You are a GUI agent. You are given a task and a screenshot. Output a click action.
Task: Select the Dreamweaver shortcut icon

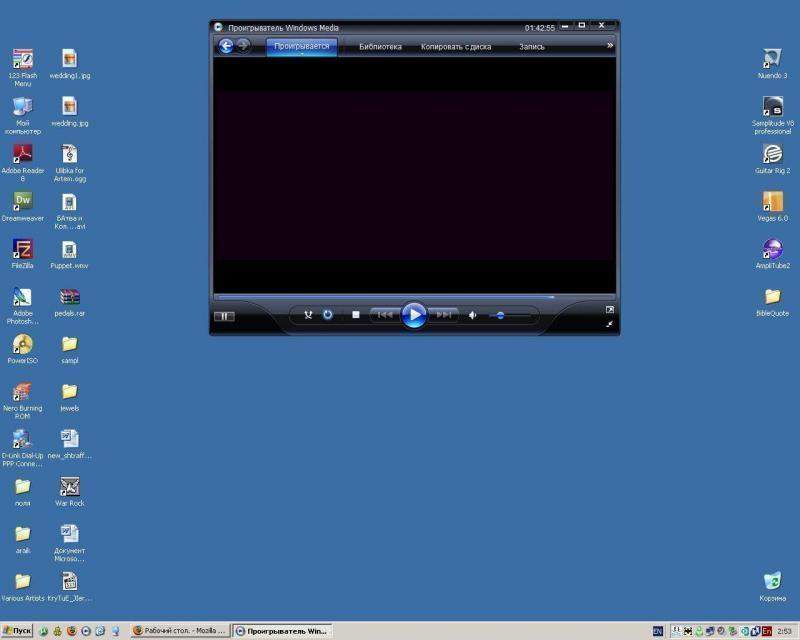(x=22, y=207)
